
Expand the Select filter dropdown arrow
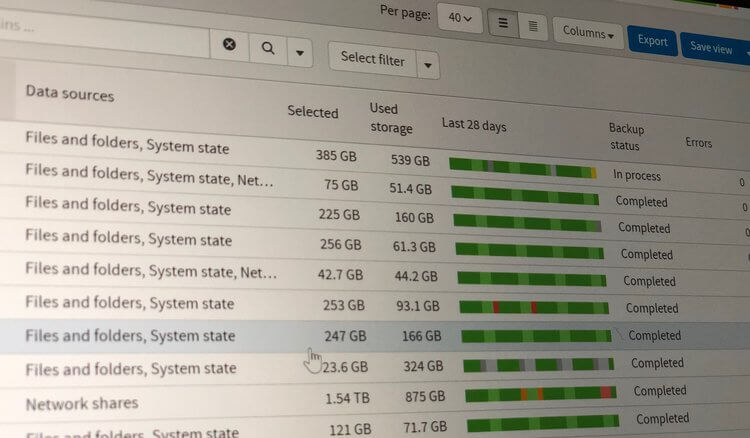point(428,65)
